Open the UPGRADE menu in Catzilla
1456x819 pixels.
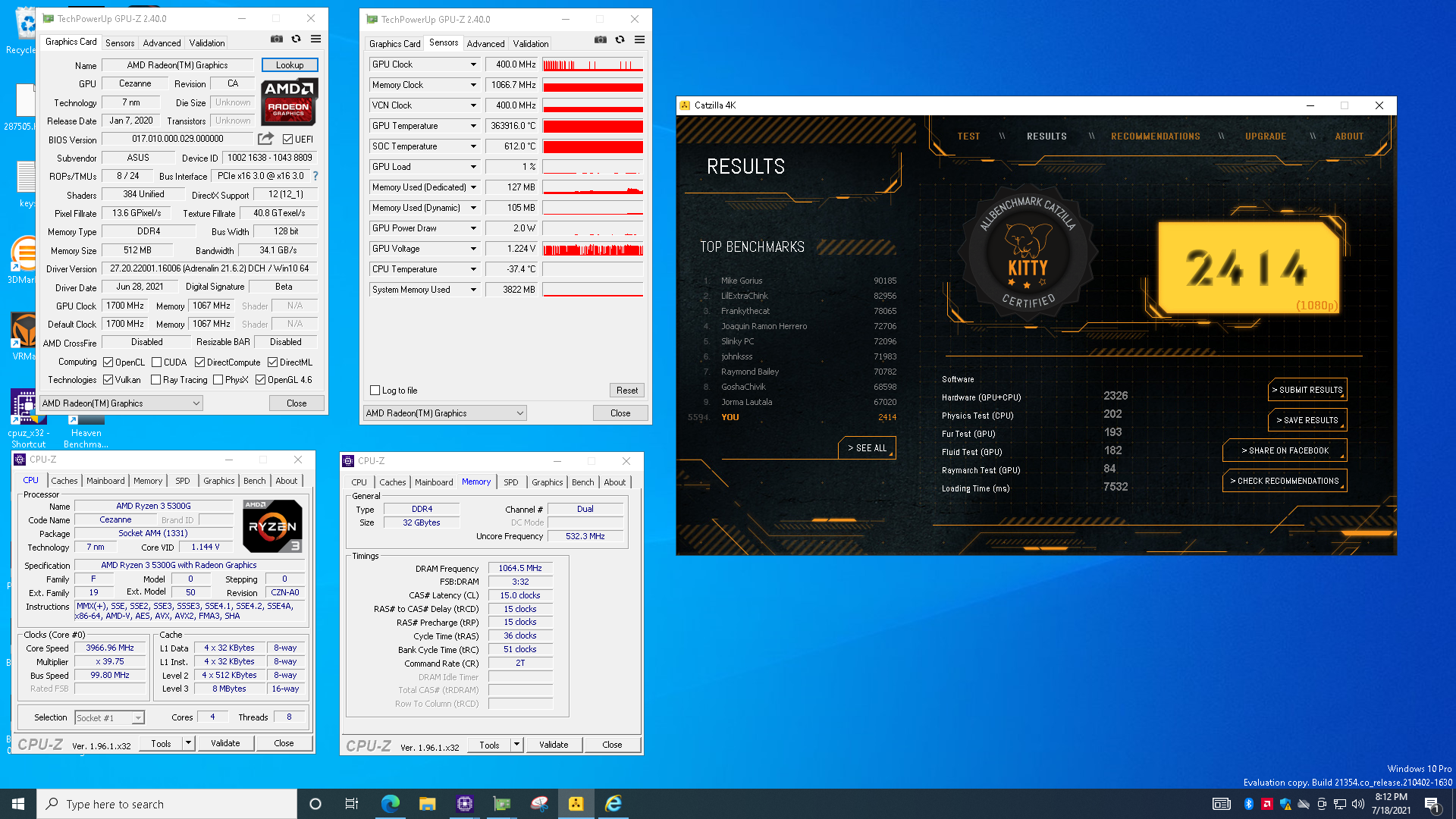1266,136
